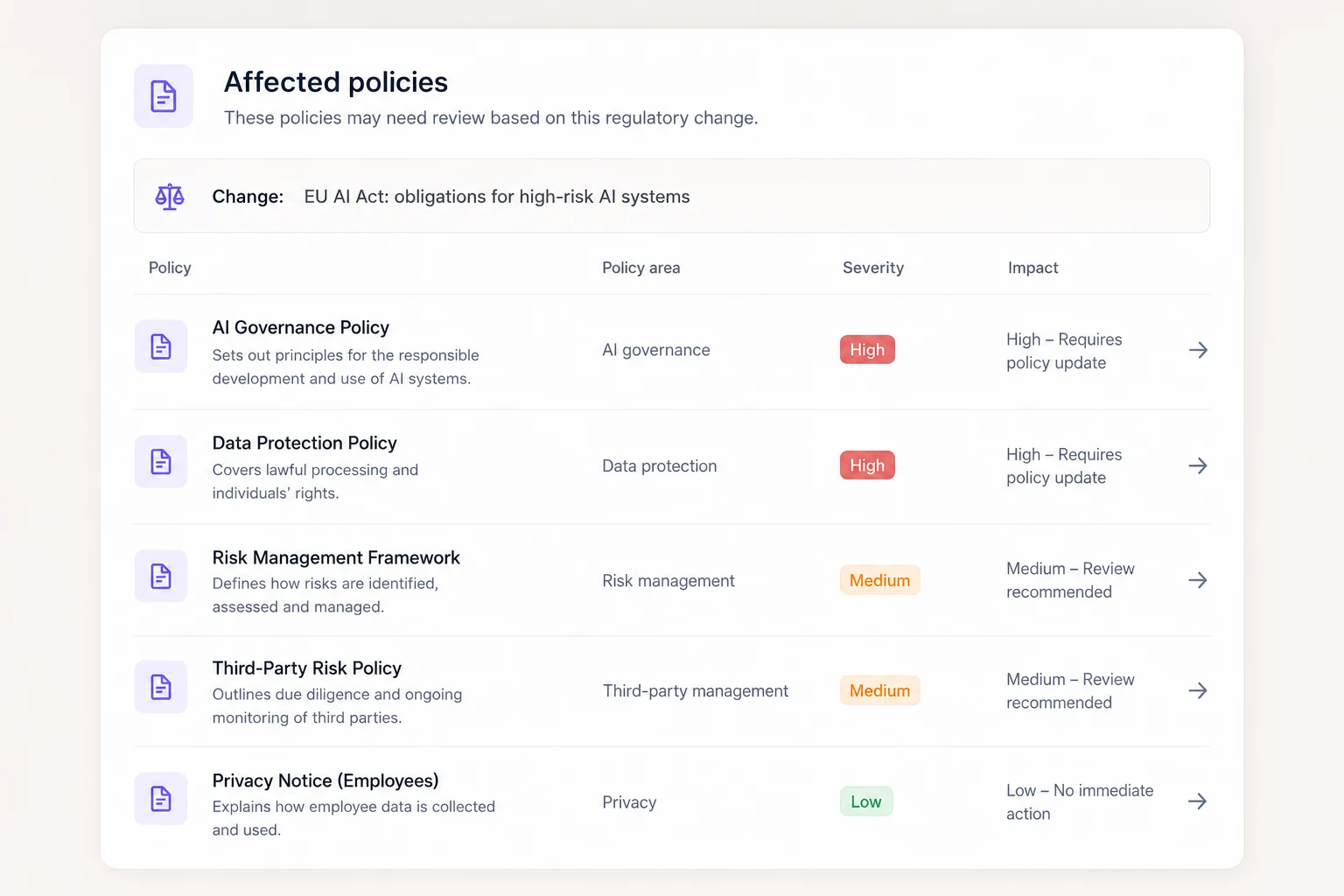Click impact text for AI Governance Policy
This screenshot has width=1344, height=896.
1064,351
